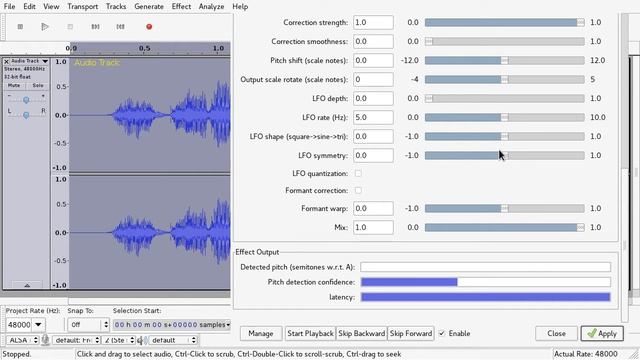Open the Project Rate dropdown arrow
The width and height of the screenshot is (640, 360).
38,325
